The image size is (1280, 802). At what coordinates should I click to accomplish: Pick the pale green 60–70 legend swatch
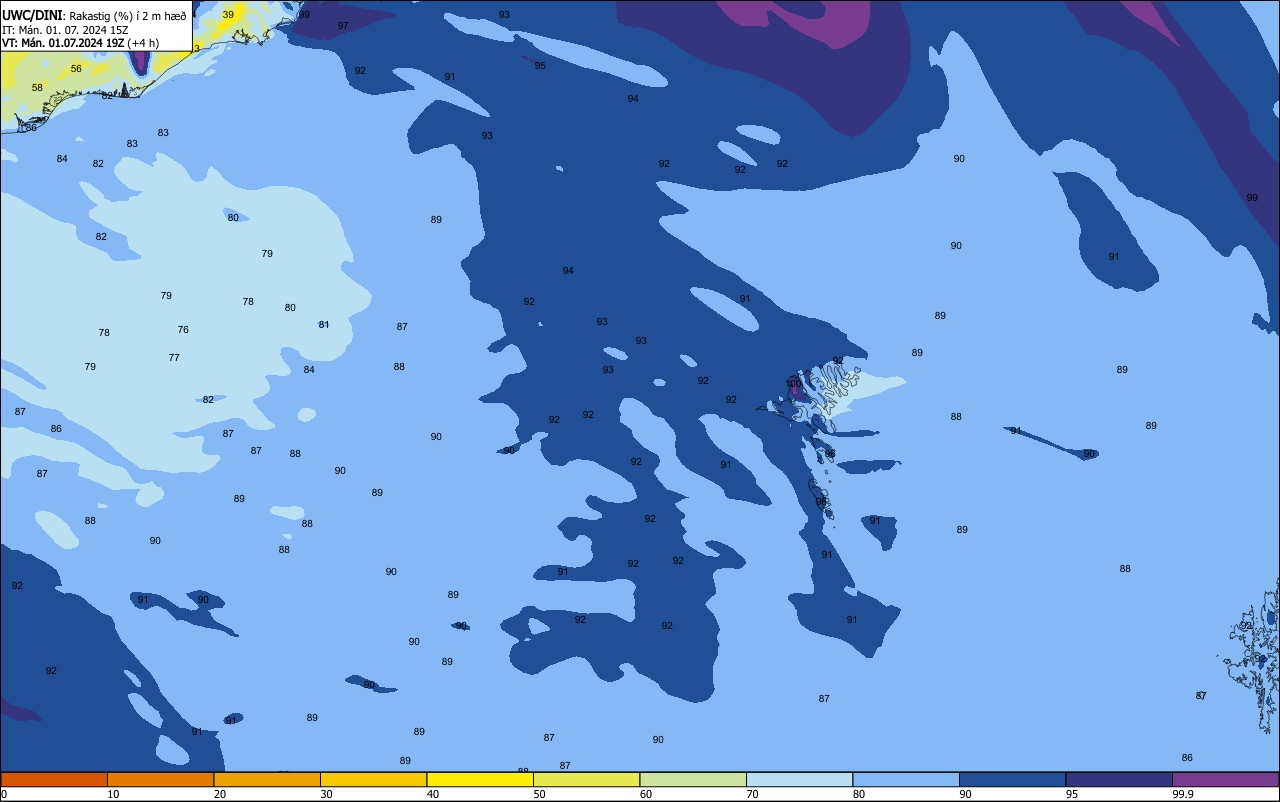click(693, 779)
